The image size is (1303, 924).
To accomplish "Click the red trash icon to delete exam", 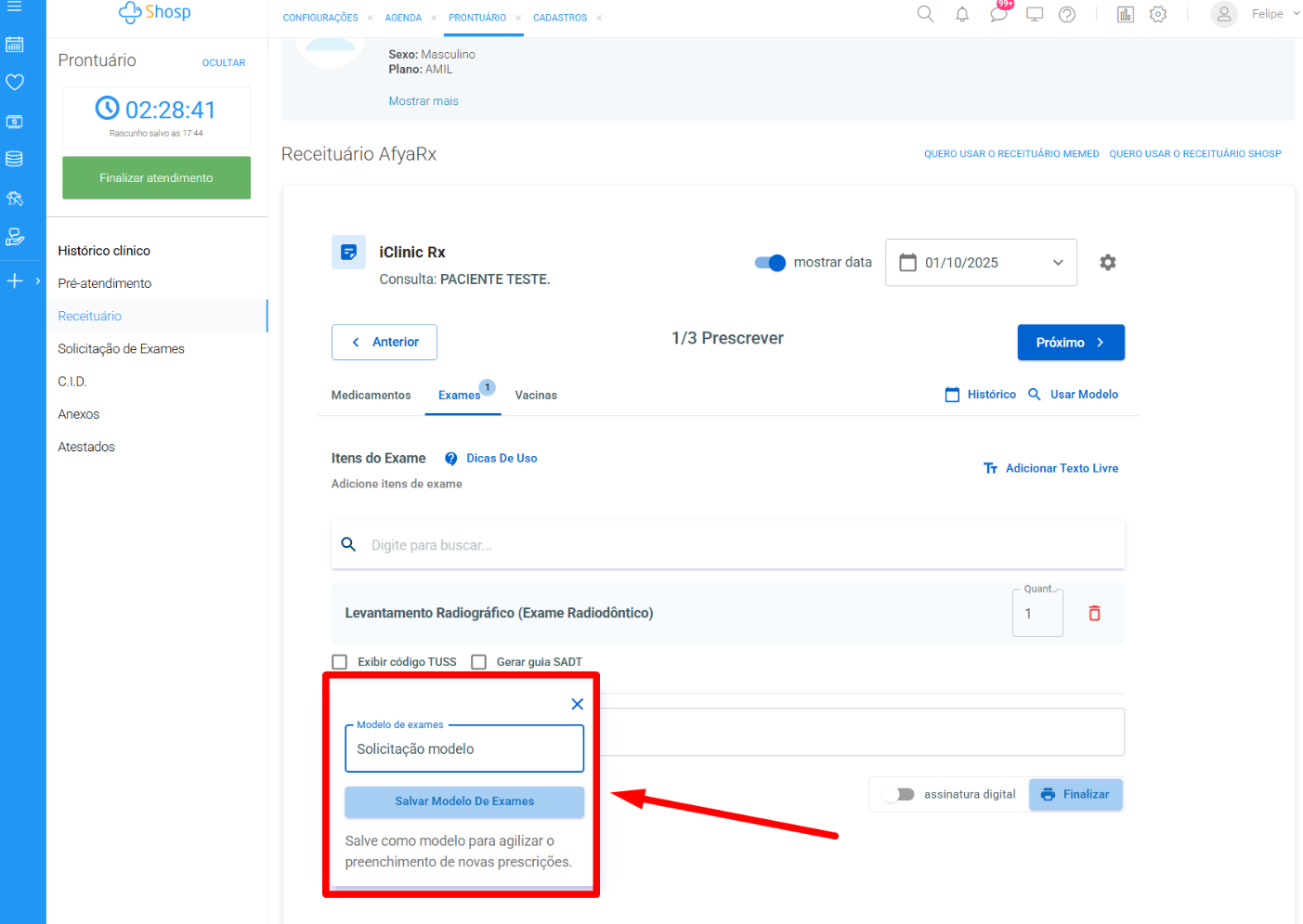I will pos(1094,613).
